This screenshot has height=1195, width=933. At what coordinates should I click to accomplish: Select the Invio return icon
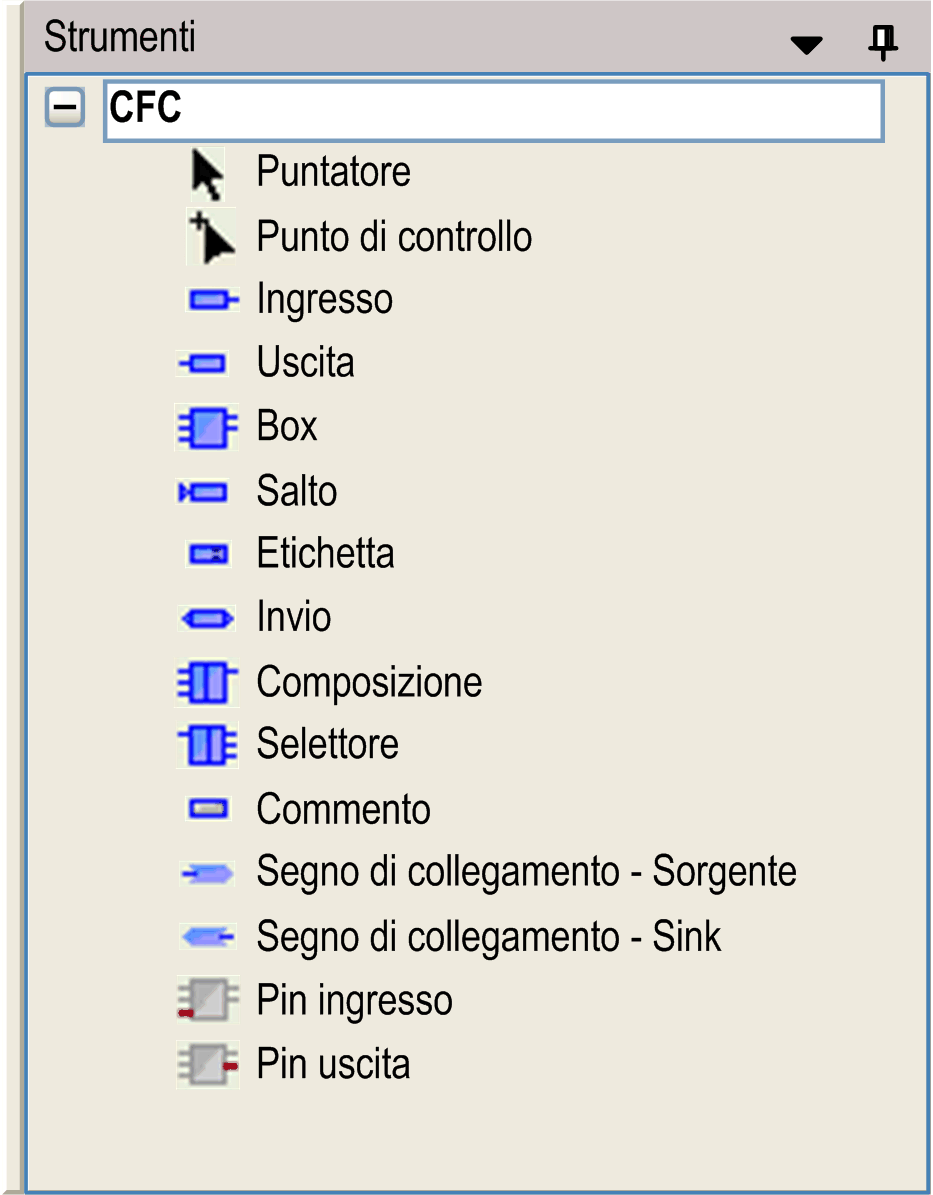tap(207, 619)
